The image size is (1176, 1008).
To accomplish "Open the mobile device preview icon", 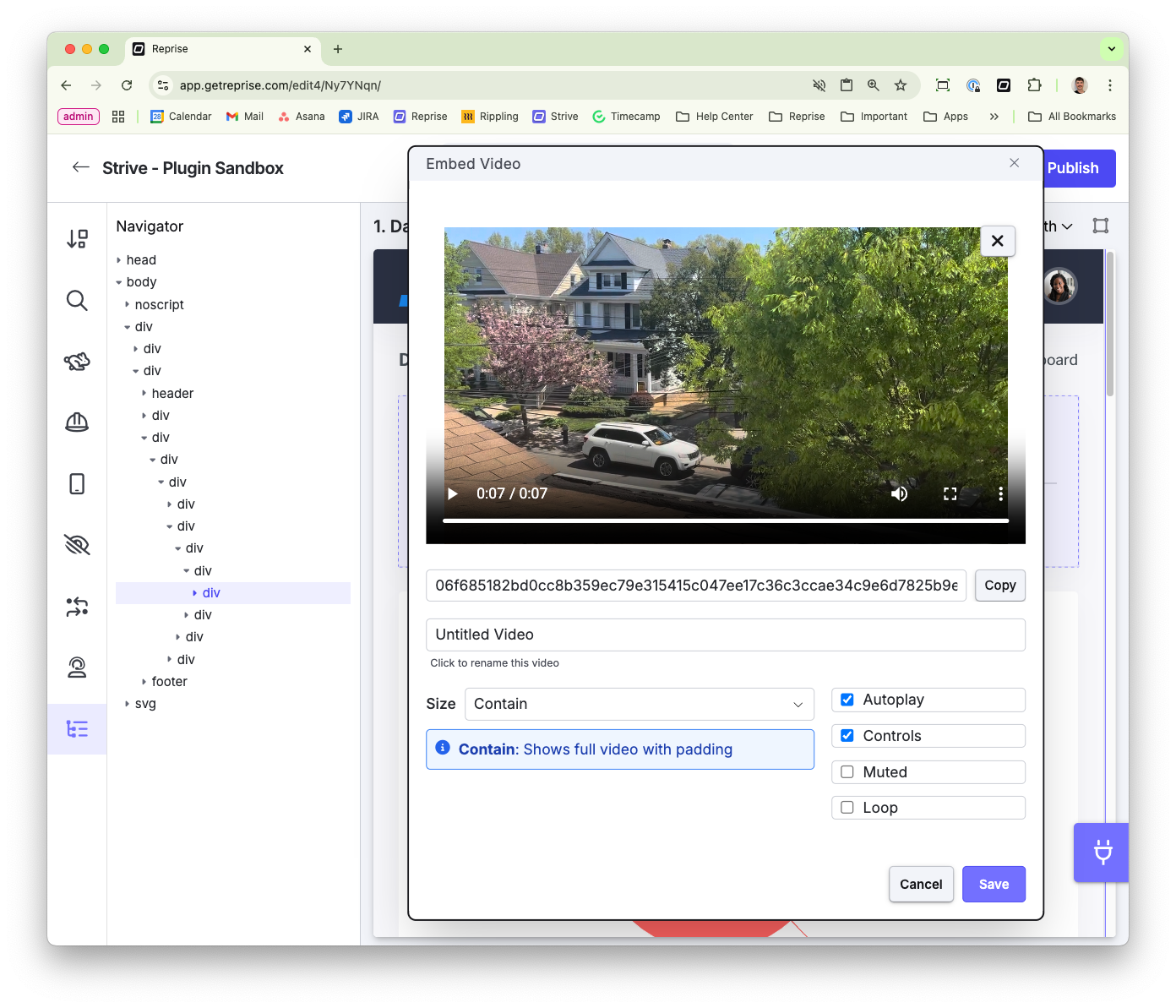I will coord(77,484).
